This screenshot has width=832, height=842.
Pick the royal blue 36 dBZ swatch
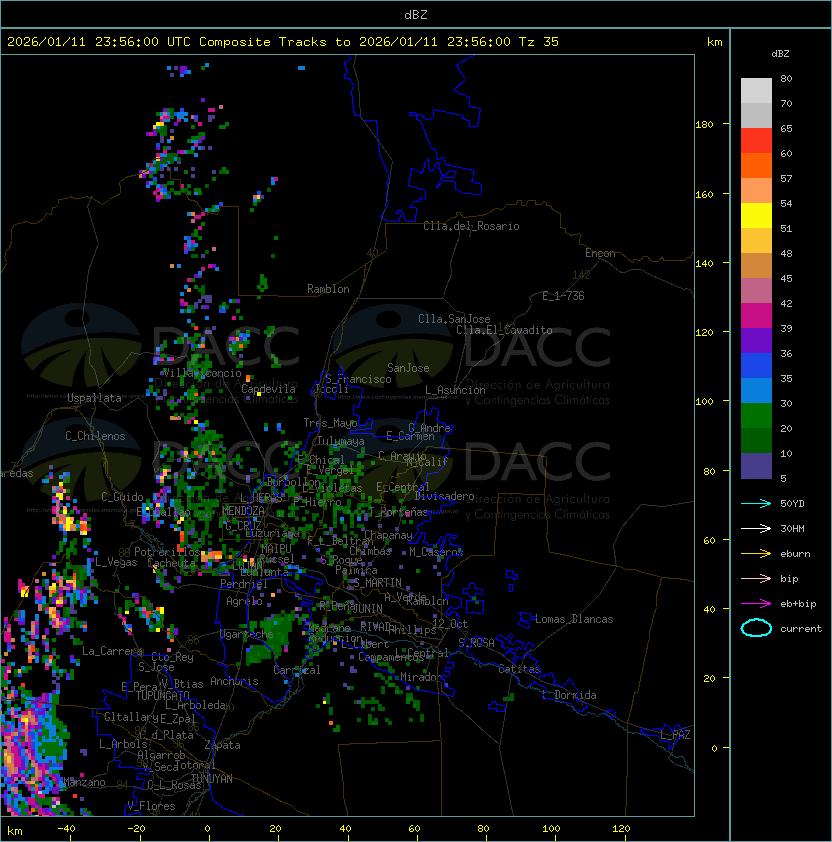[x=756, y=366]
